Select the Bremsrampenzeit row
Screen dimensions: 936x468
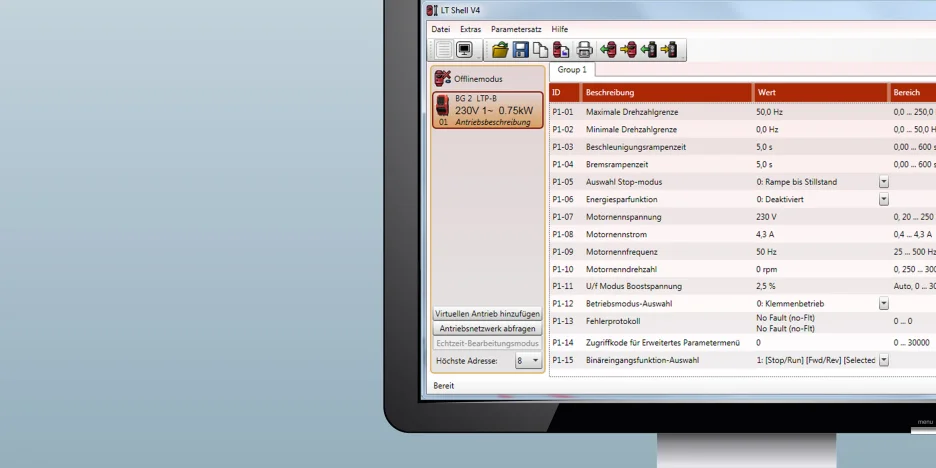point(743,164)
